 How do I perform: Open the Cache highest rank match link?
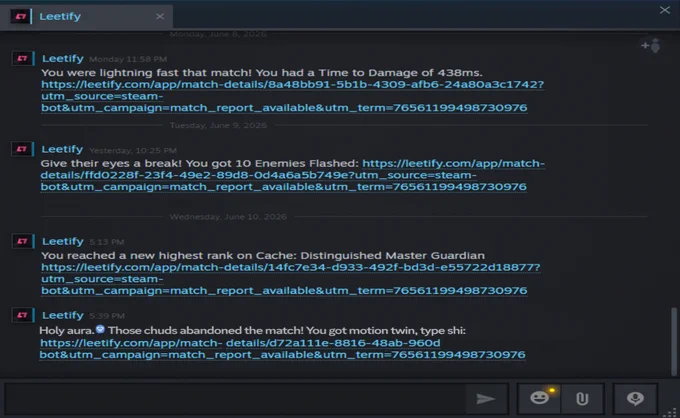click(291, 279)
